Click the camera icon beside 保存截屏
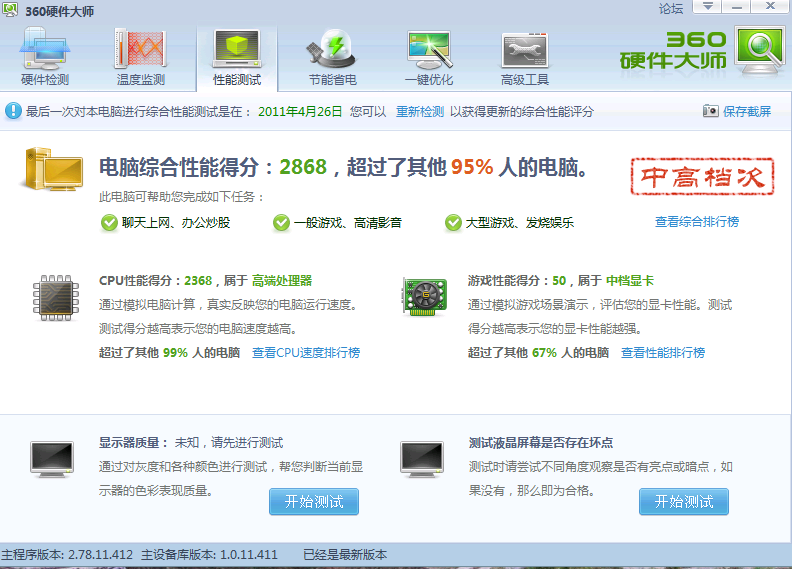The image size is (792, 569). click(x=711, y=111)
